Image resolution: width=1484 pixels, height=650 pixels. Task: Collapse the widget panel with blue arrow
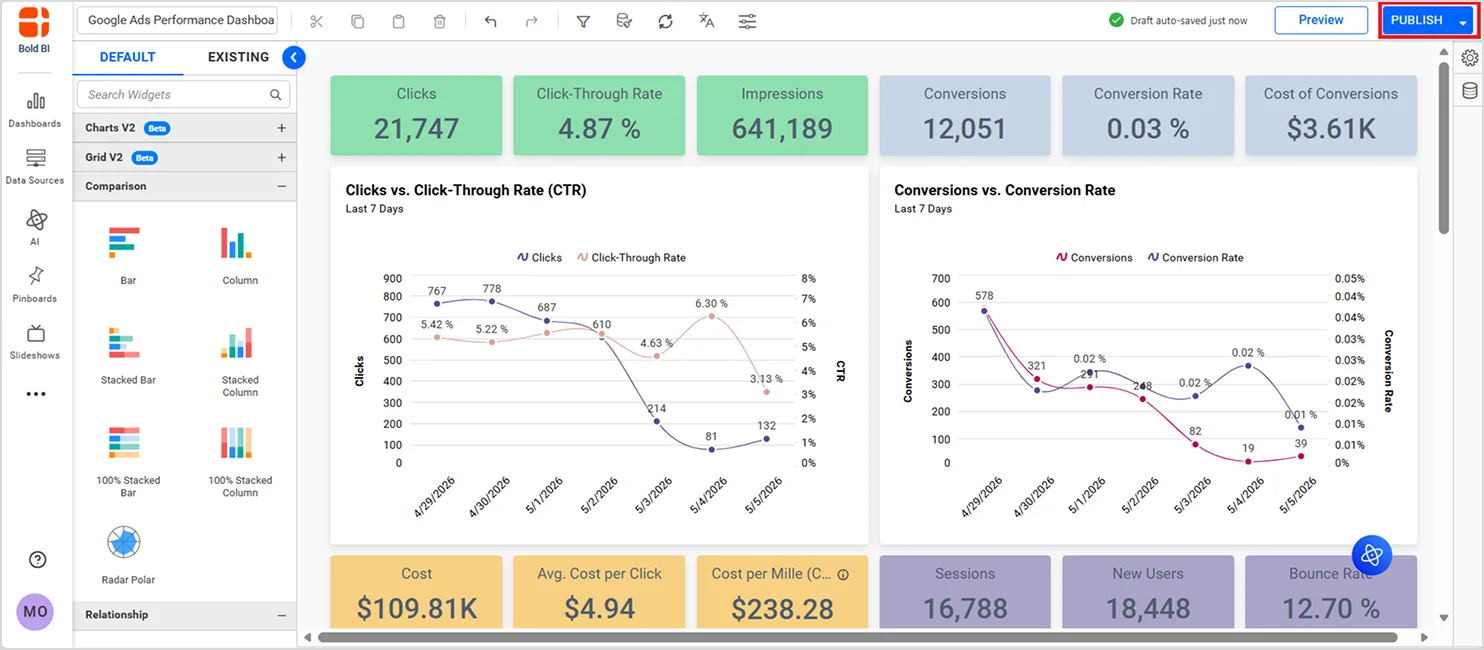(x=293, y=58)
